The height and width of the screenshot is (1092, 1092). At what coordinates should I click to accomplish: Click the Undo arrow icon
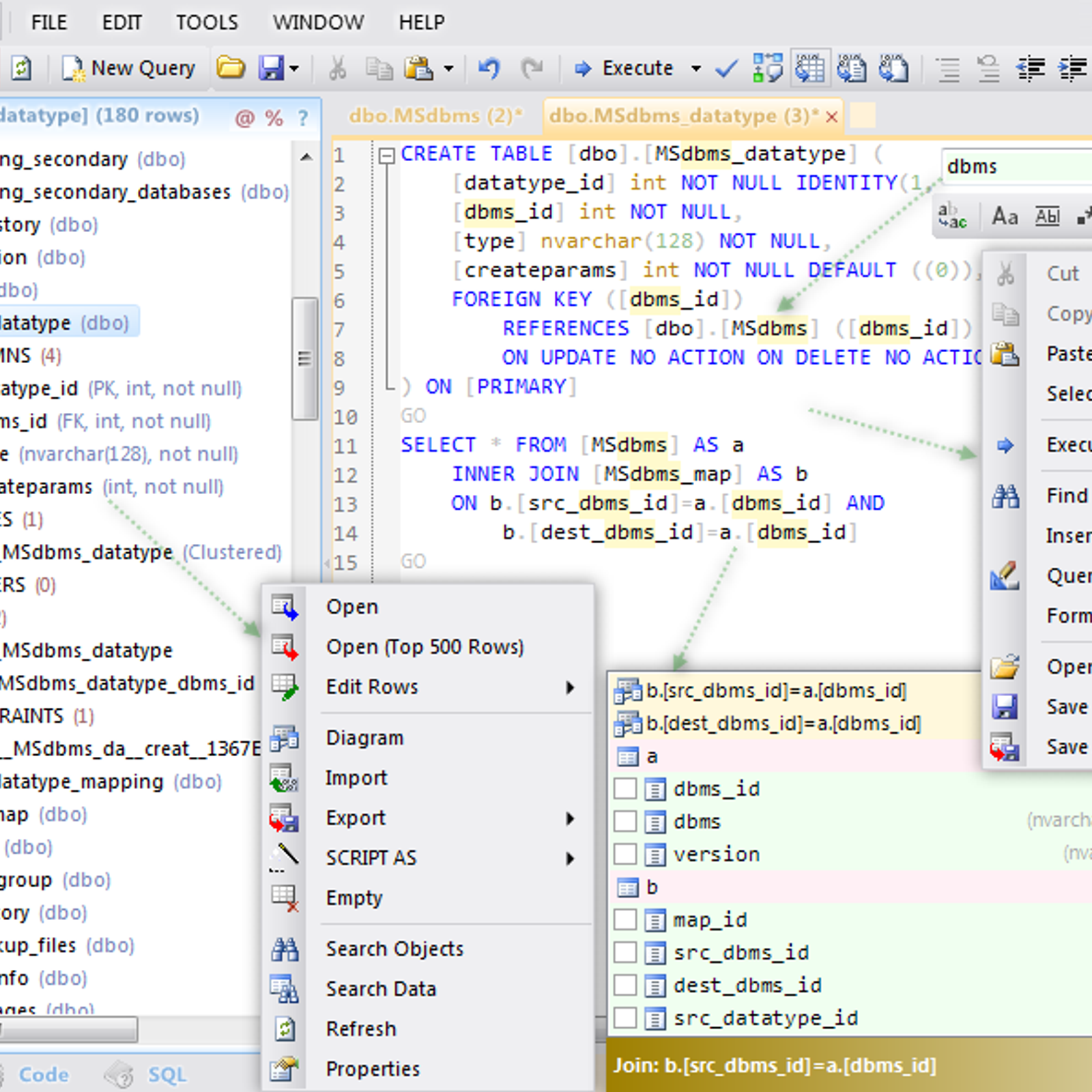[x=489, y=68]
